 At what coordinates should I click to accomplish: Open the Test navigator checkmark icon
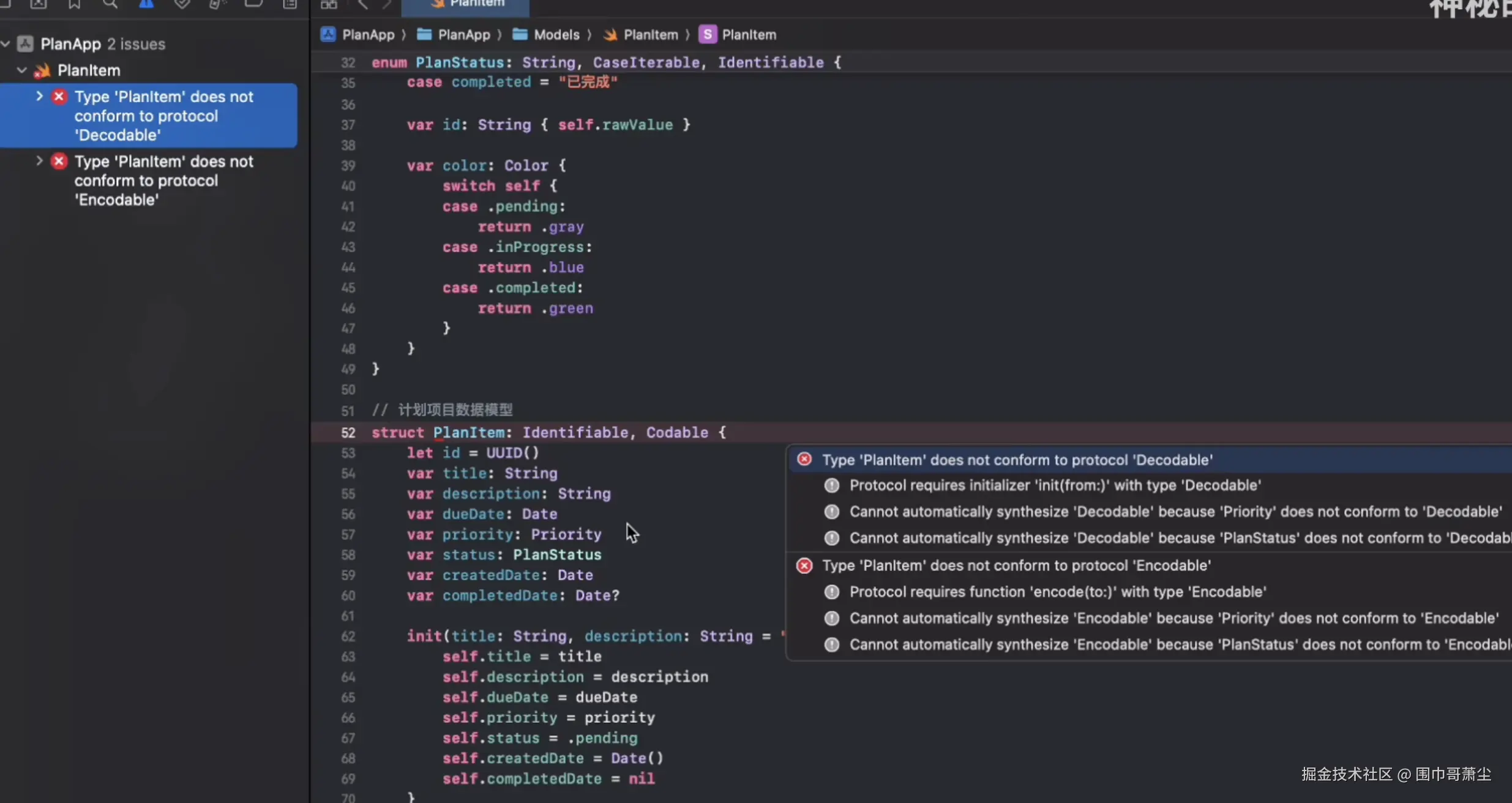click(182, 4)
